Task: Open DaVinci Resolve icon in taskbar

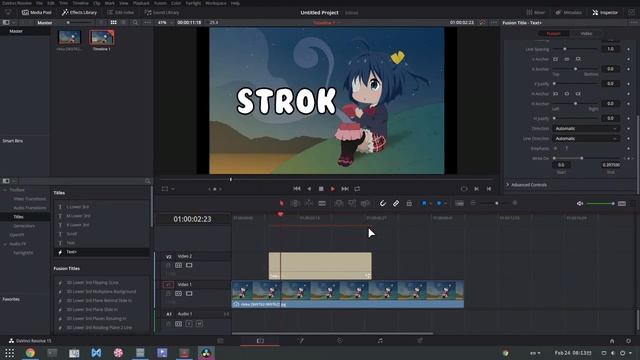Action: tap(206, 353)
